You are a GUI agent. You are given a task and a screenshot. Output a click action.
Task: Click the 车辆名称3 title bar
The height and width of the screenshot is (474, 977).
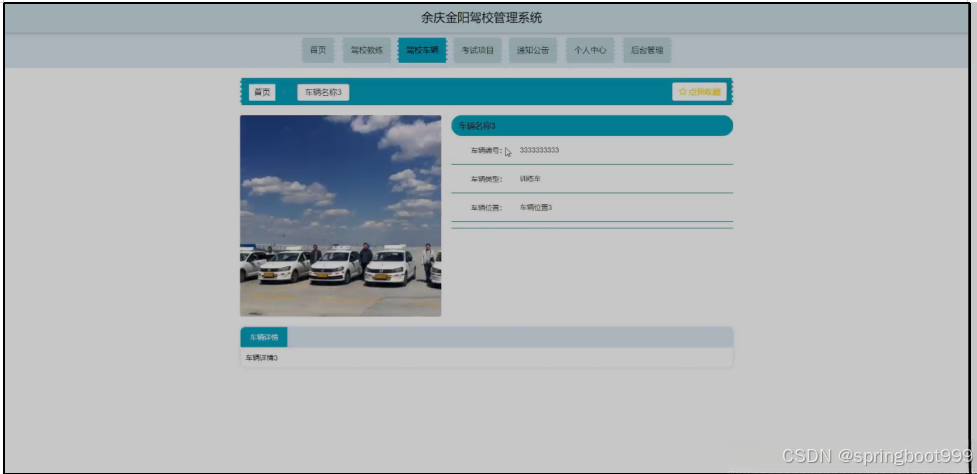click(x=592, y=126)
